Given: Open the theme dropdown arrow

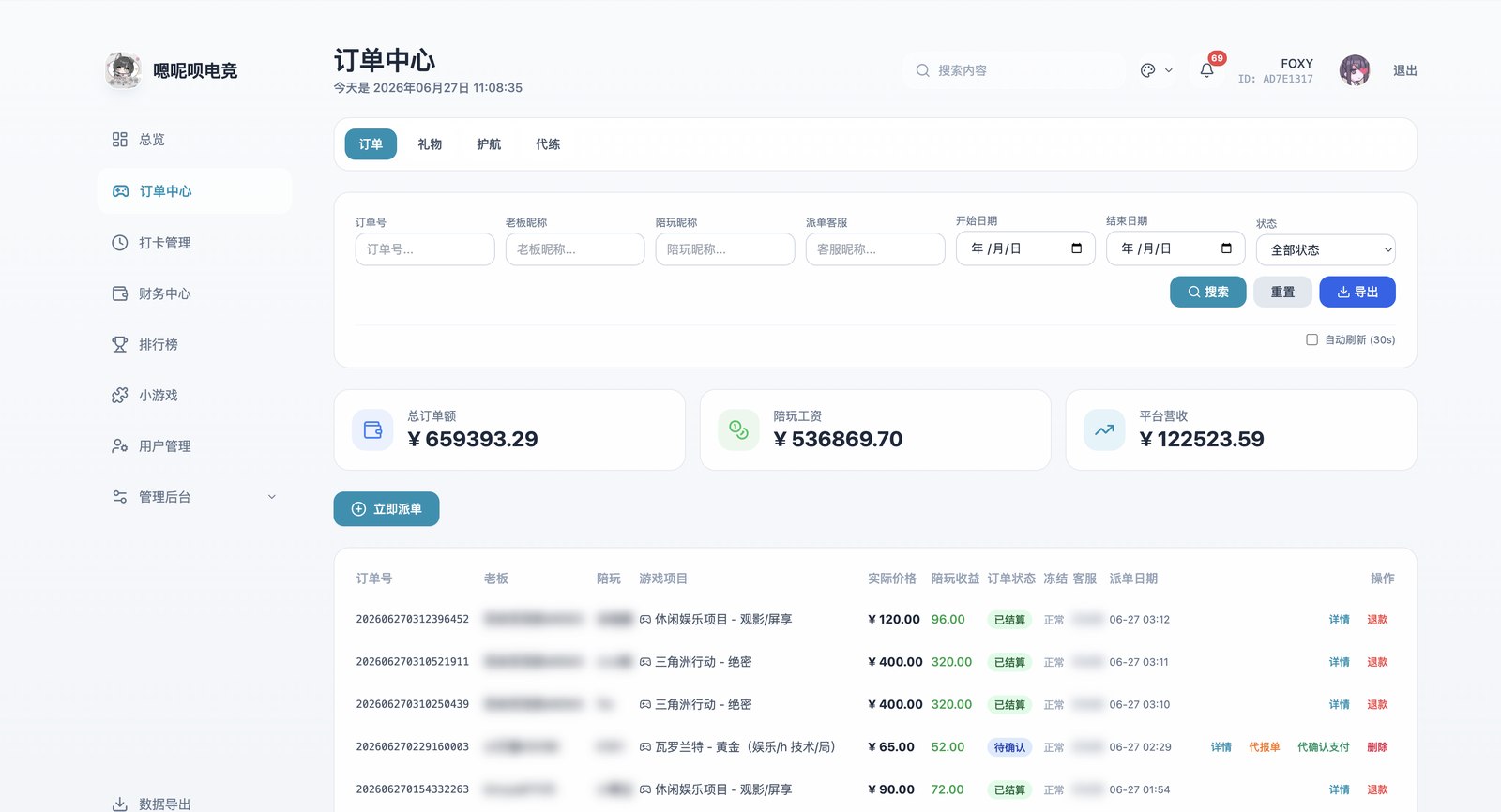Looking at the screenshot, I should point(1169,70).
